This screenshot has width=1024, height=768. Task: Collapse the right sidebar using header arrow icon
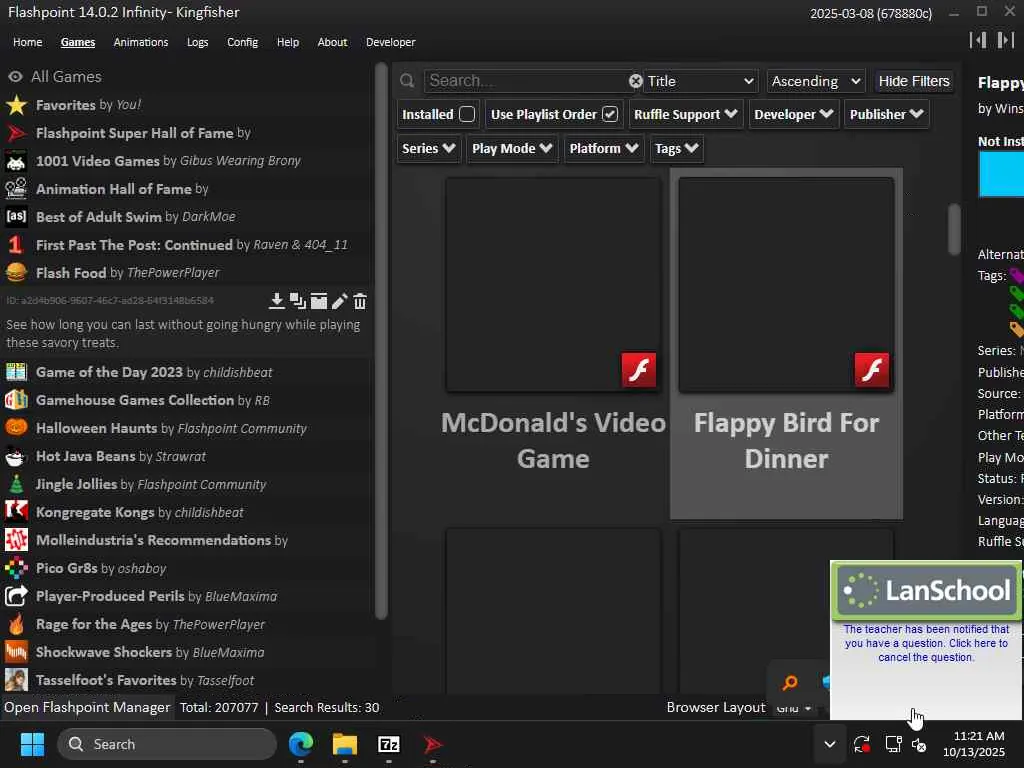[1006, 40]
